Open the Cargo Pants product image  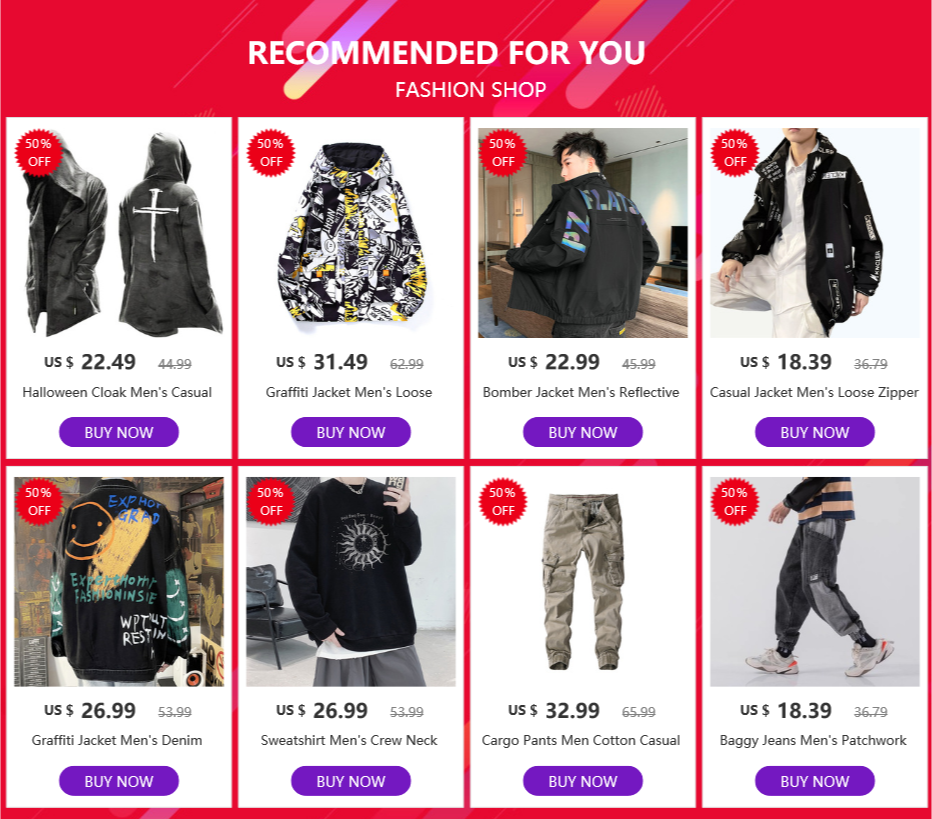tap(582, 582)
